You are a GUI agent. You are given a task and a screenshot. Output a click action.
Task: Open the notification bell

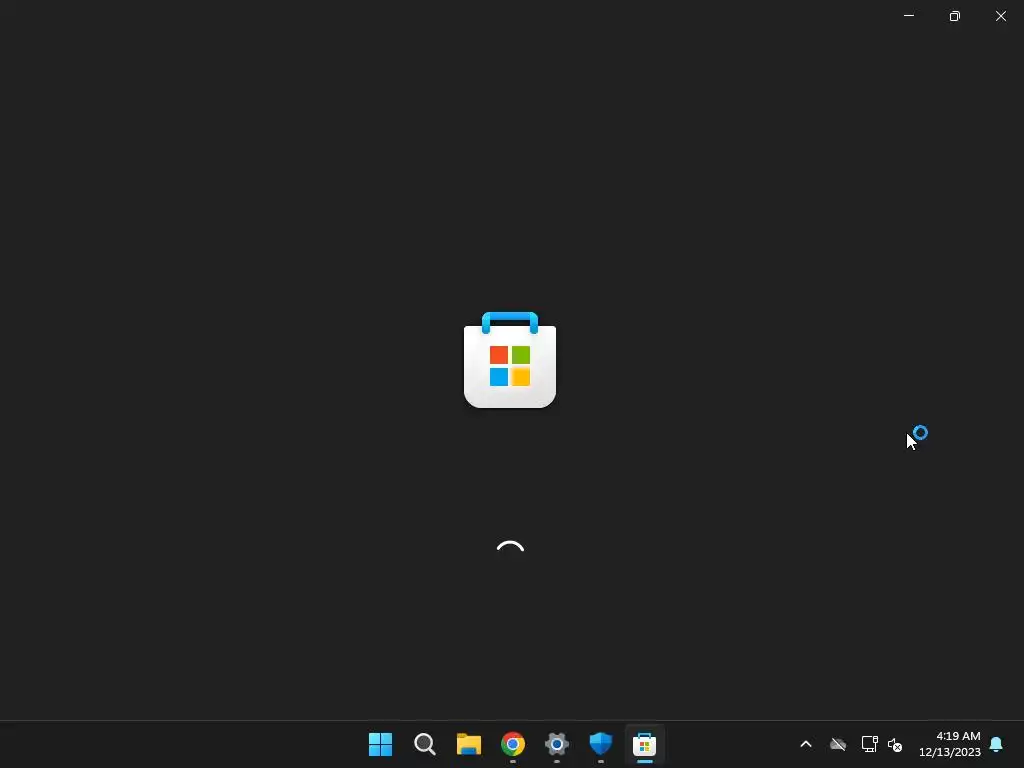point(996,744)
